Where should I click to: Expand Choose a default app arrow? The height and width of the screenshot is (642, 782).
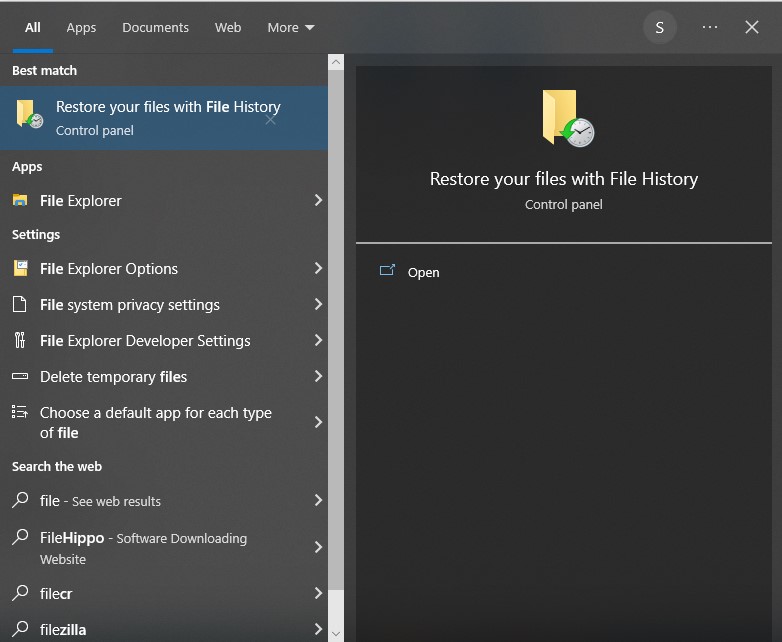[x=318, y=423]
